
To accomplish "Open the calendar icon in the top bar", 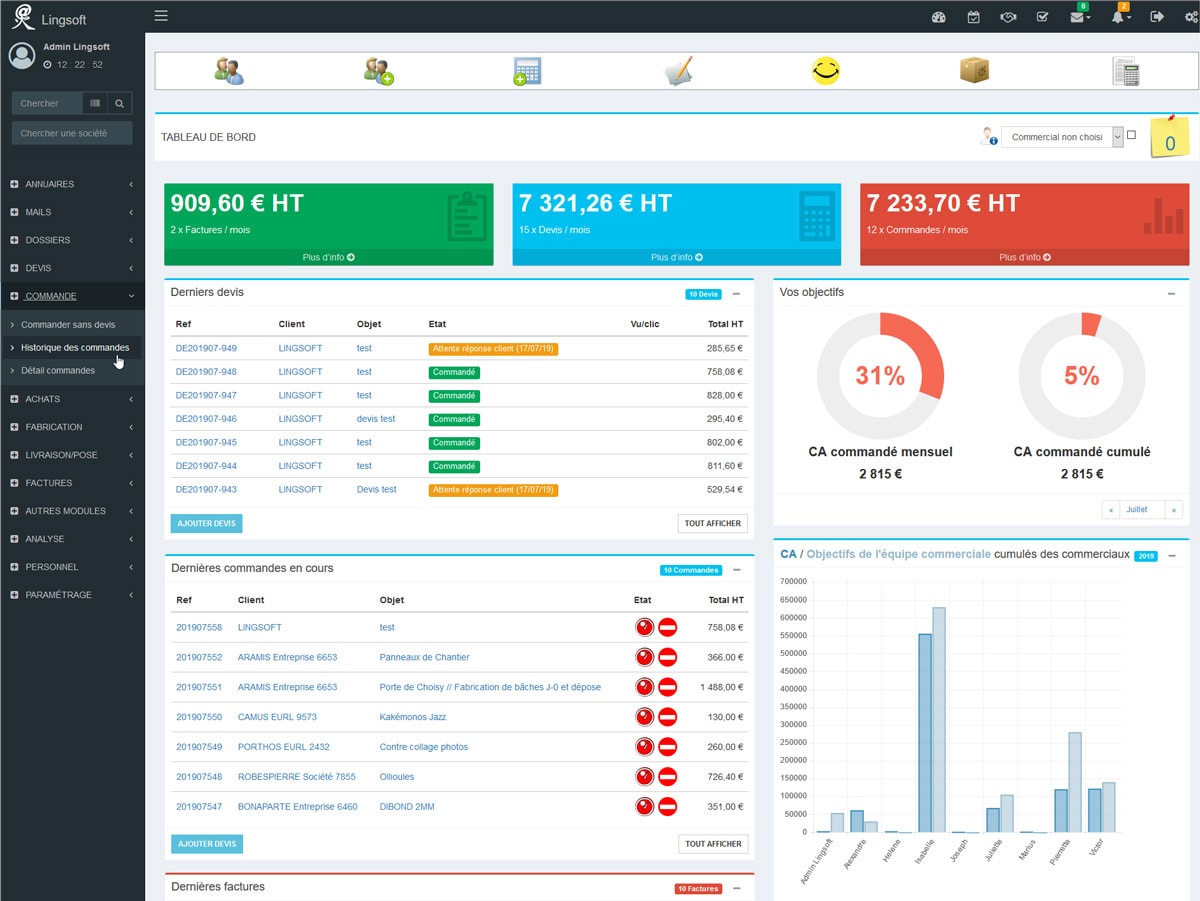I will coord(973,17).
